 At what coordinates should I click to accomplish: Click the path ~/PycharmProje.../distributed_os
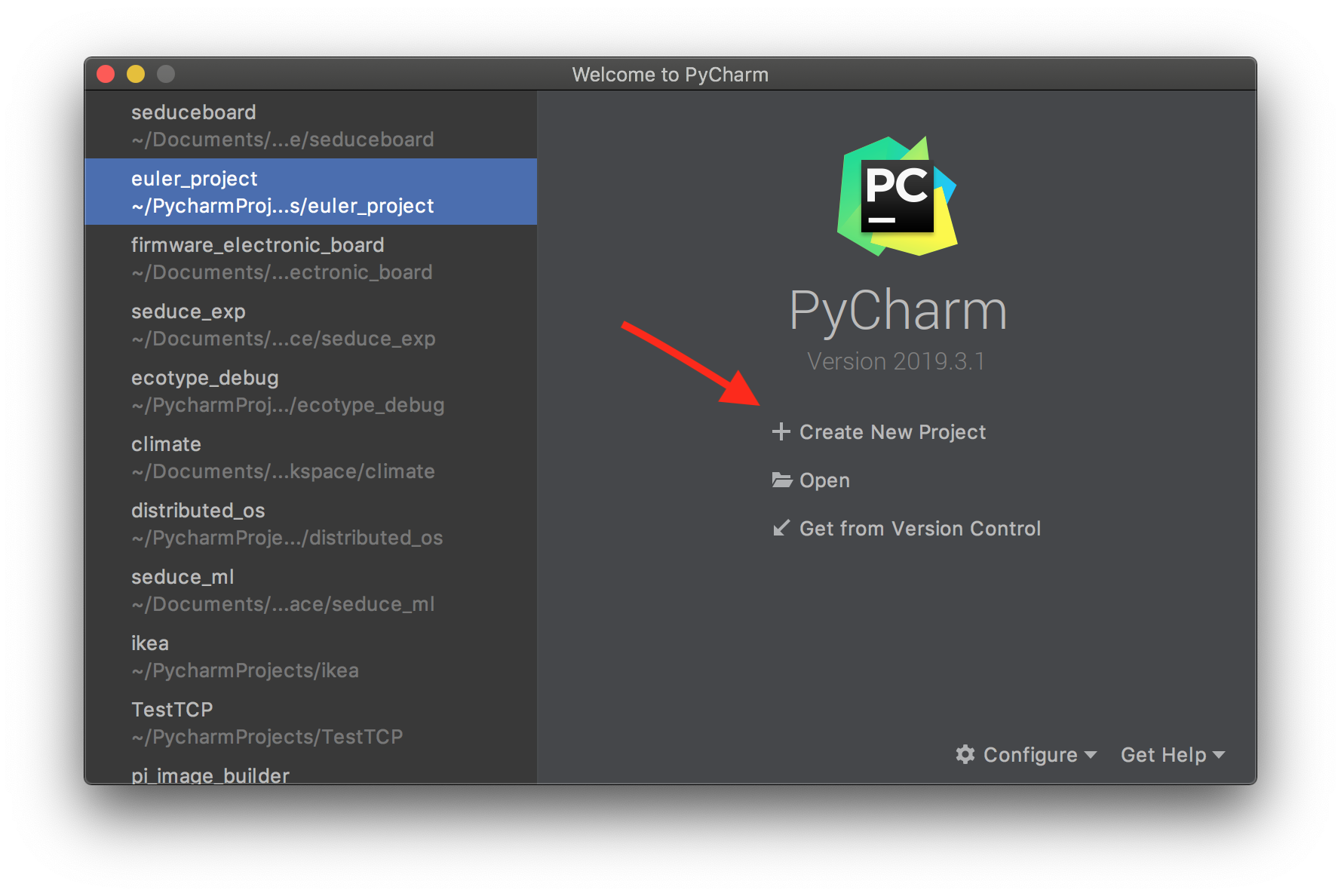287,538
